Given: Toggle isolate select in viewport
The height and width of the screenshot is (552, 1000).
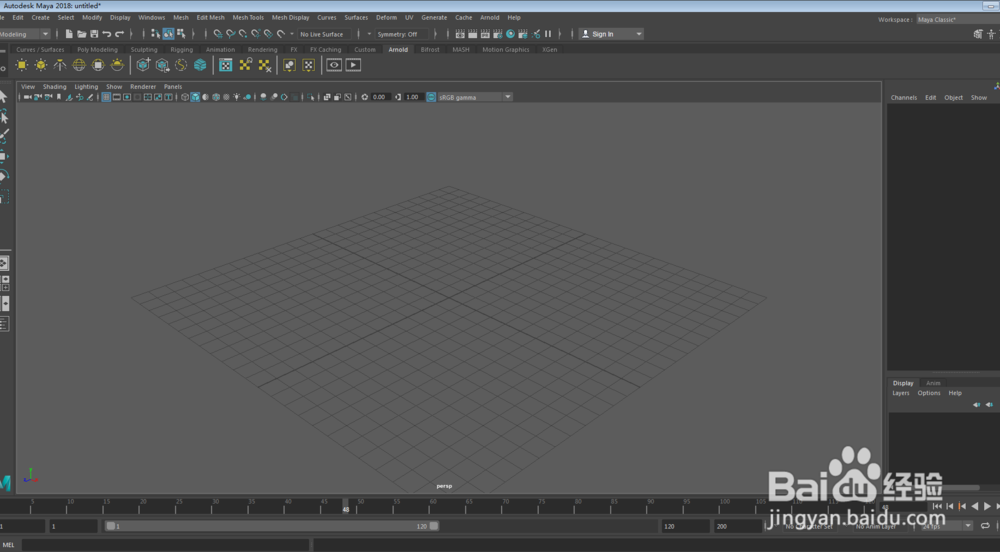Looking at the screenshot, I should (311, 97).
